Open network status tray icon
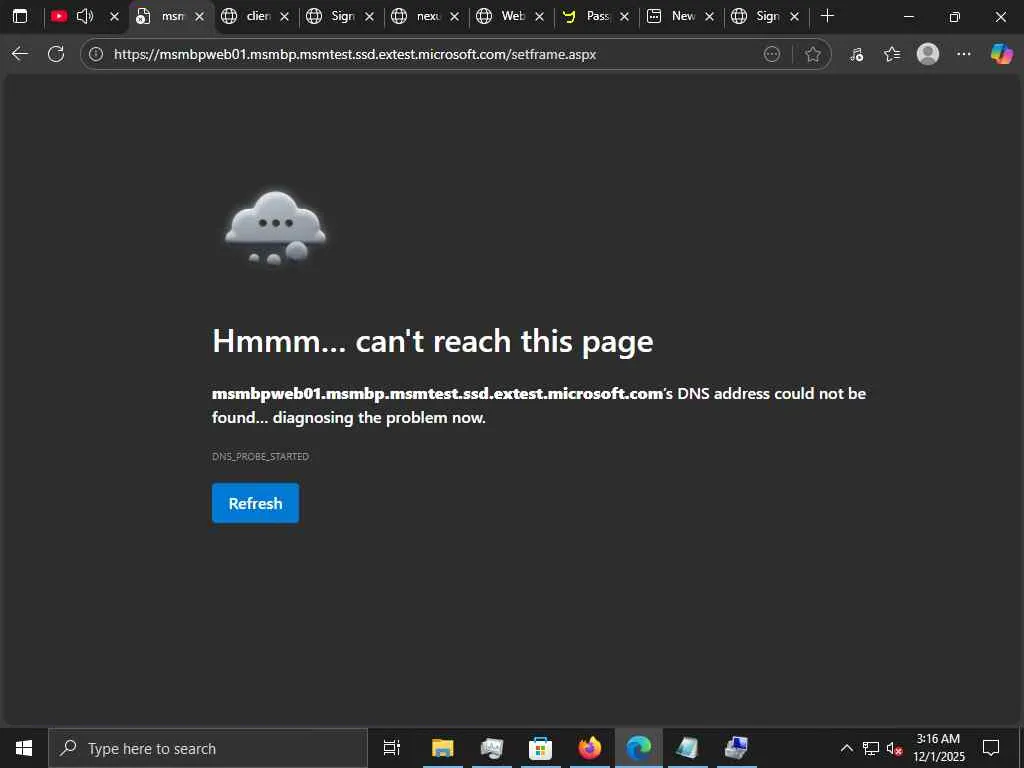 coord(871,748)
